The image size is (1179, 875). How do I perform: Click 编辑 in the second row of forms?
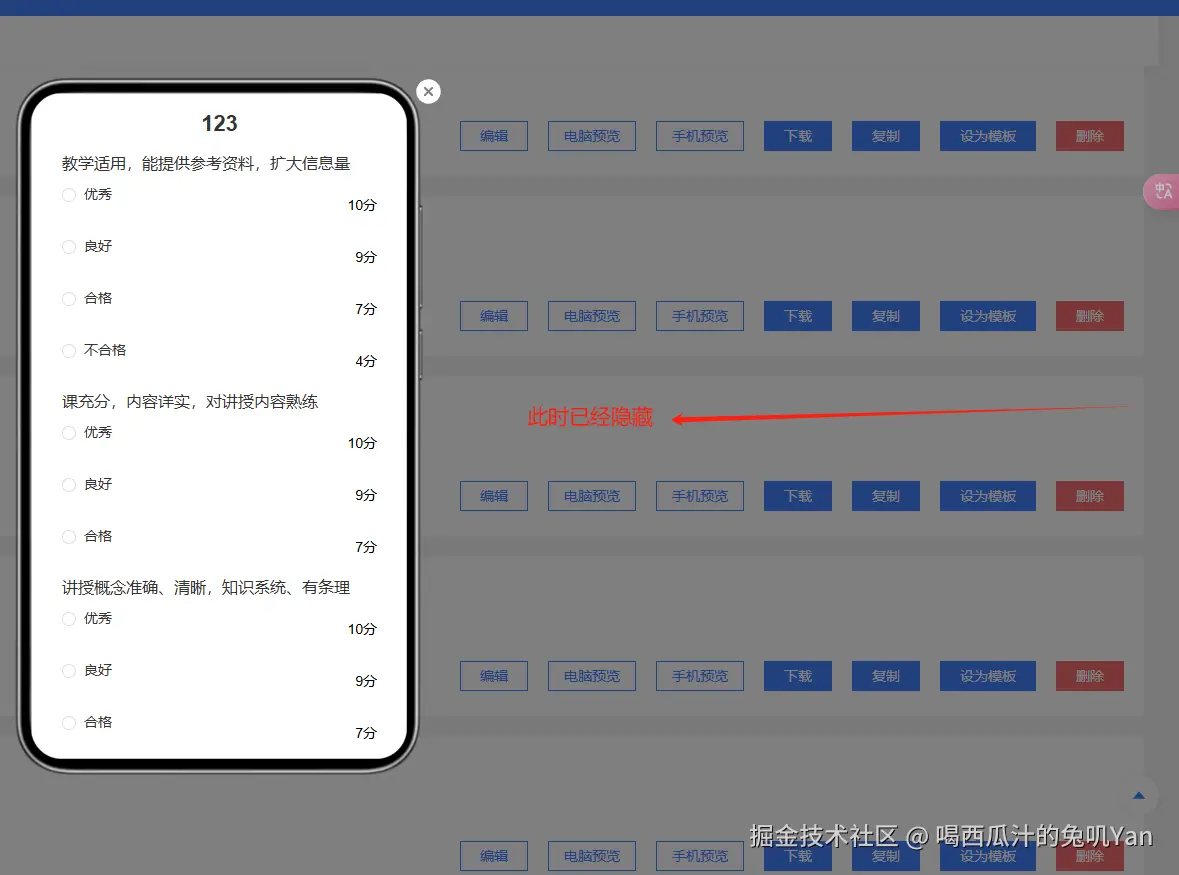pyautogui.click(x=493, y=316)
